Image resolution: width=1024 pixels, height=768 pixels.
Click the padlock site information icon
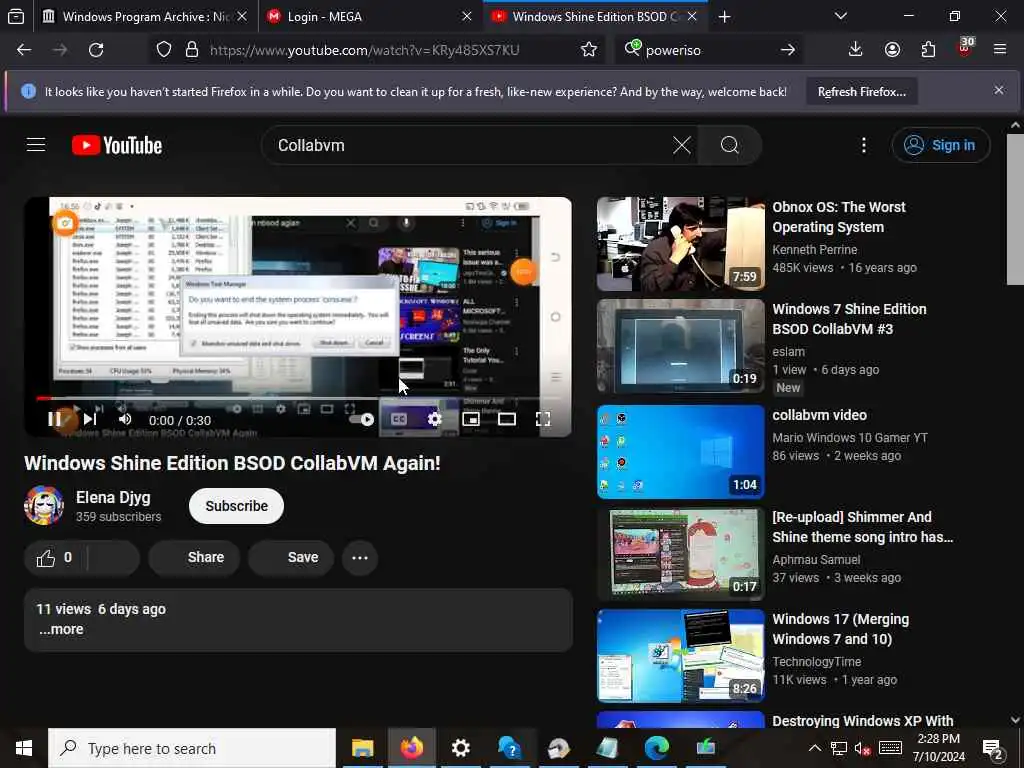(x=191, y=50)
